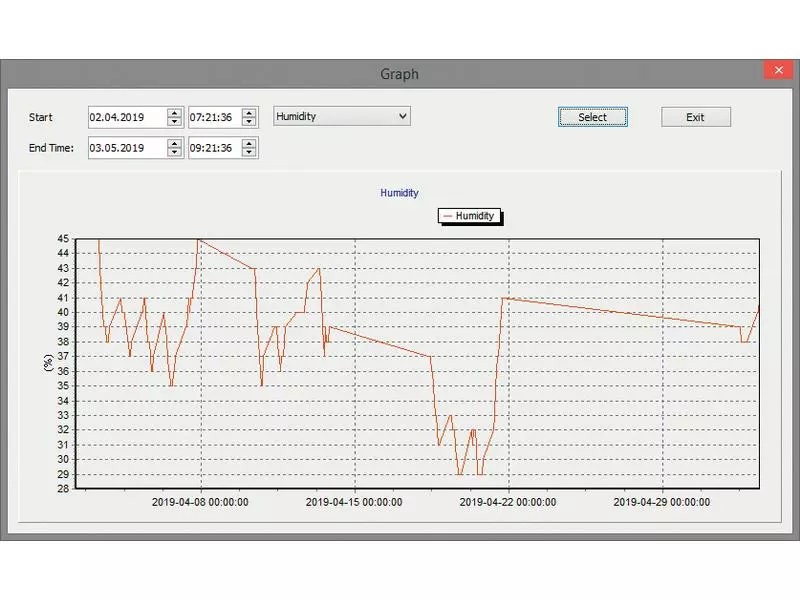800x600 pixels.
Task: Increment the 09:21:36 end time spinner
Action: [250, 143]
